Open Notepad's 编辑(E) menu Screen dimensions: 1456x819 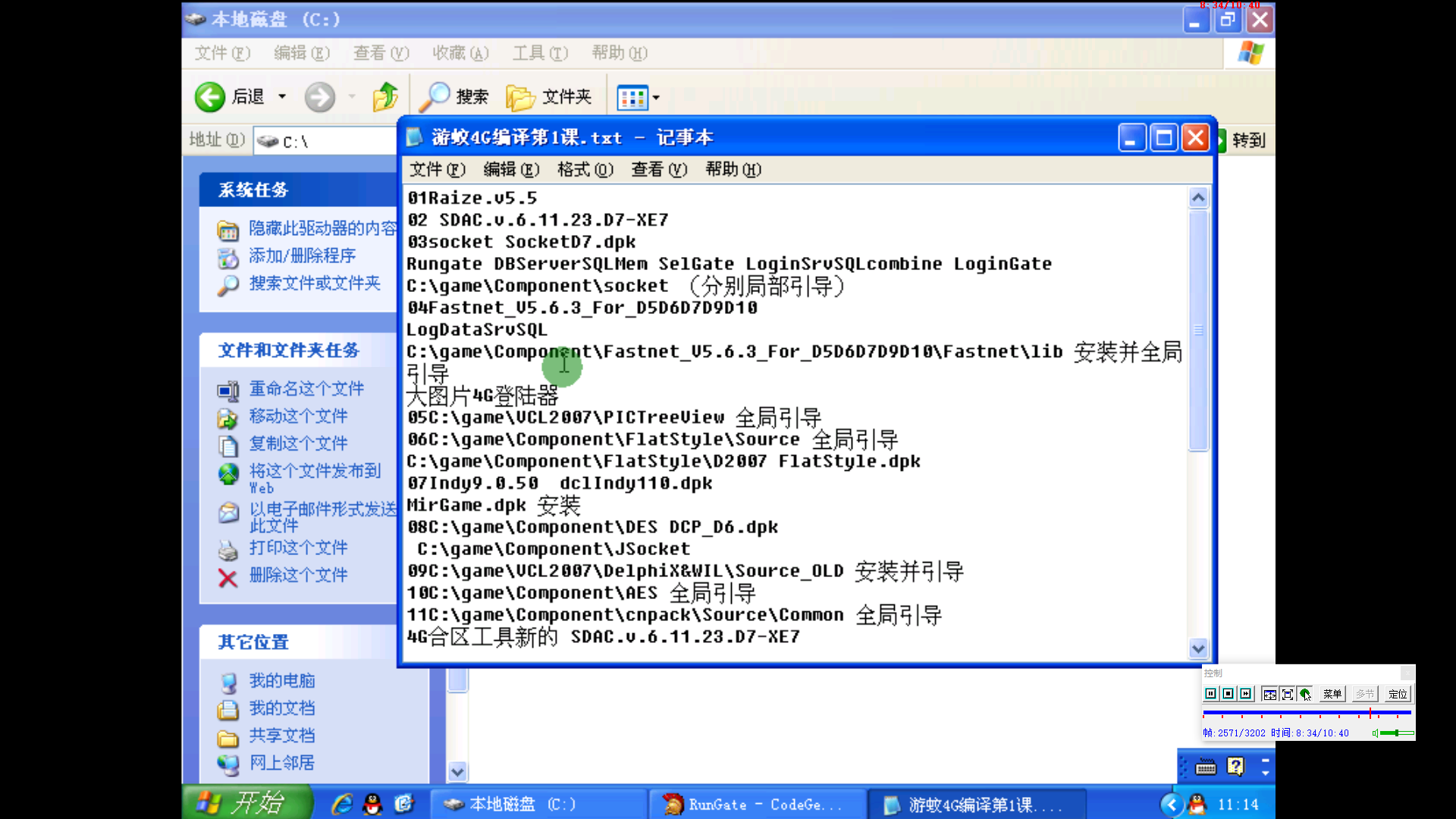pos(511,169)
